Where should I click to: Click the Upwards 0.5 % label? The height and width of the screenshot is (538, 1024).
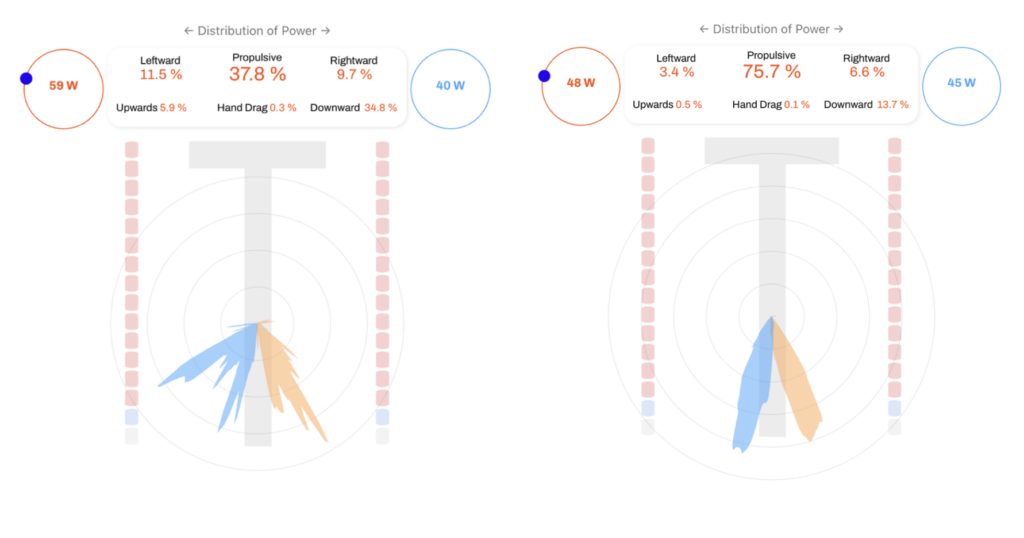pyautogui.click(x=667, y=105)
